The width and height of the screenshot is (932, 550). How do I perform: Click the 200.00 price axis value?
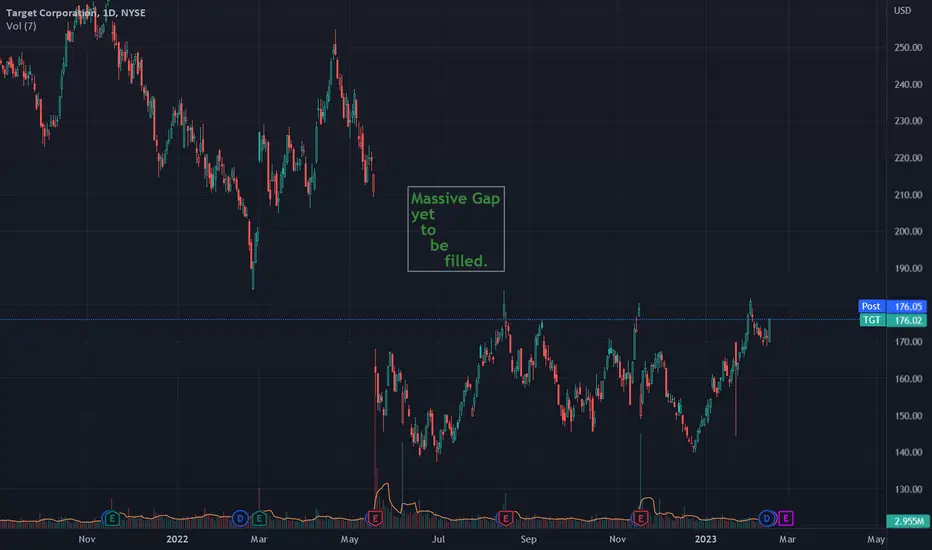coord(908,231)
